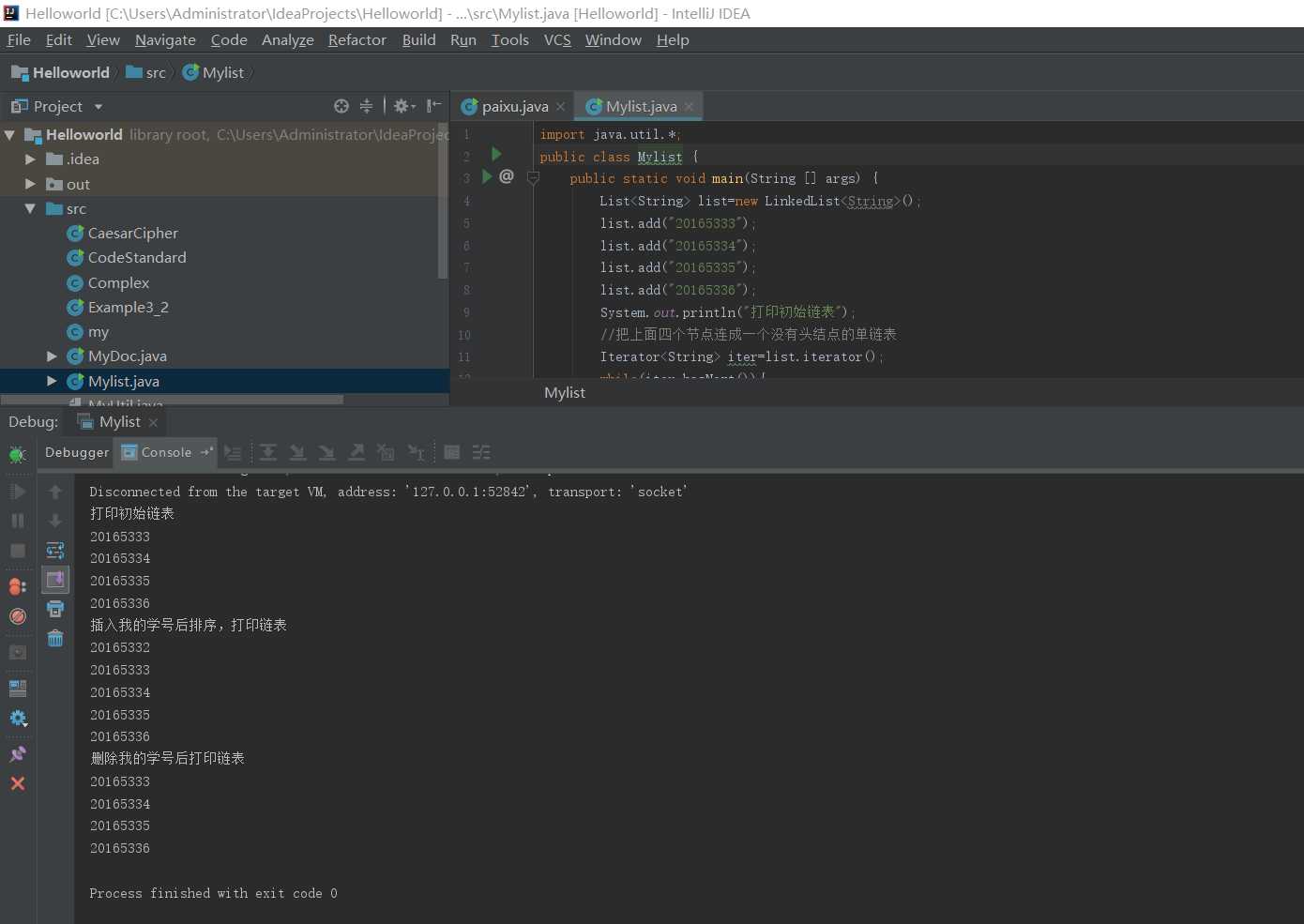Click the console Down stack trace arrow
This screenshot has width=1304, height=924.
point(55,521)
